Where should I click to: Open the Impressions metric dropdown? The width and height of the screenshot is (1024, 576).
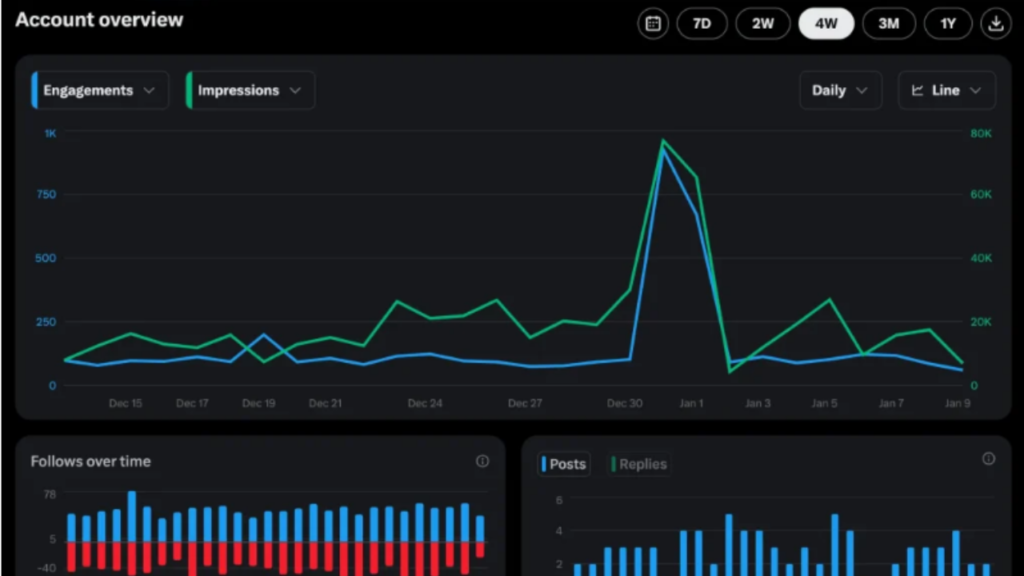click(250, 90)
